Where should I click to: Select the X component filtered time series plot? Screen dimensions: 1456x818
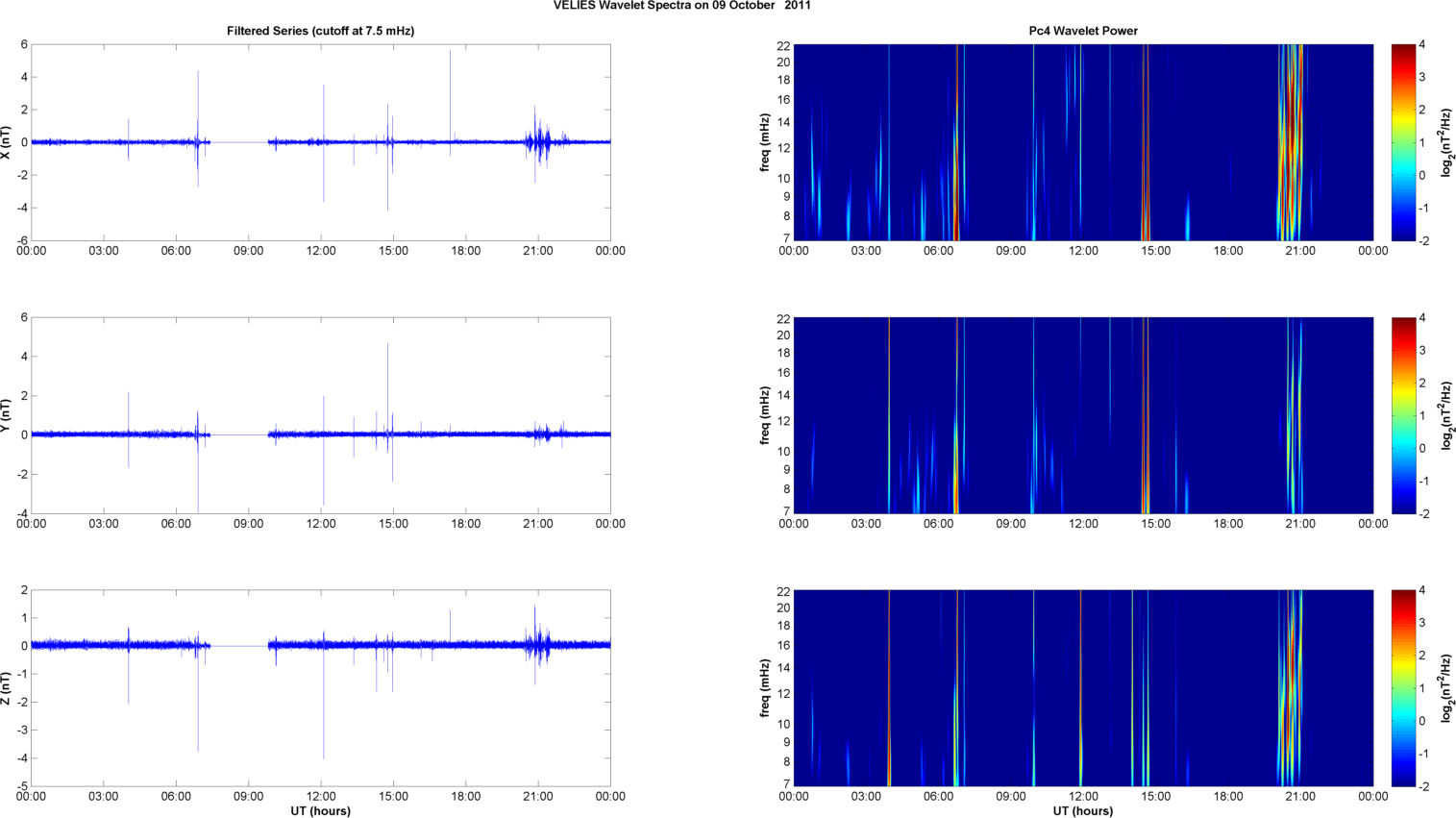[x=320, y=142]
